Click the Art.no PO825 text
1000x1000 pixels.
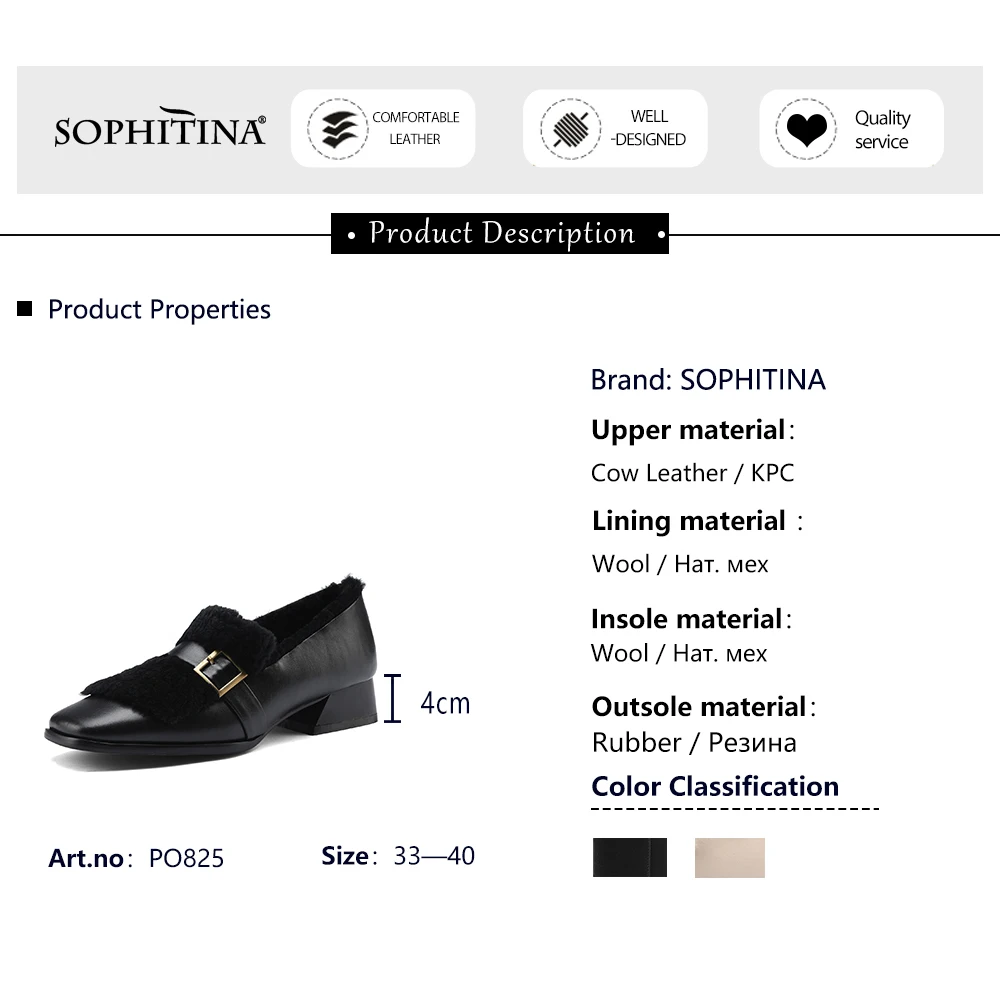(x=136, y=858)
